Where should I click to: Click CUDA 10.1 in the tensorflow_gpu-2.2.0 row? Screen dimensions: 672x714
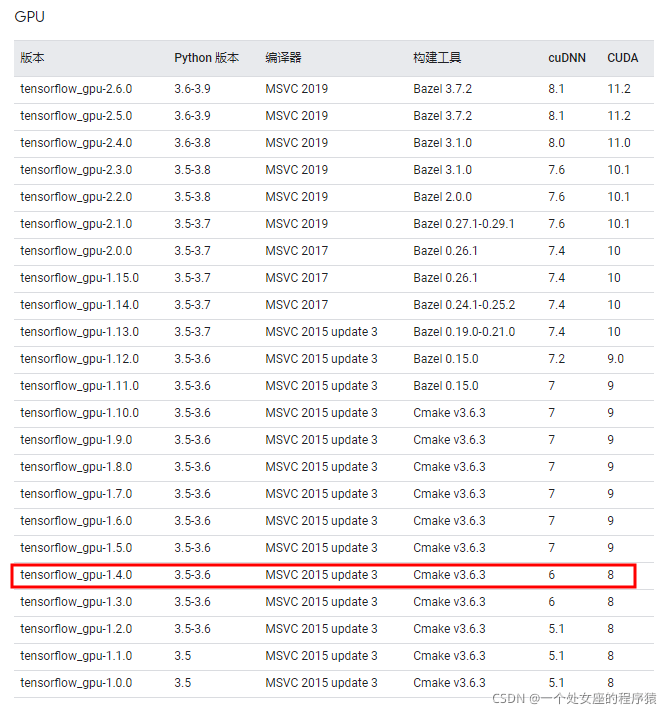click(x=618, y=197)
